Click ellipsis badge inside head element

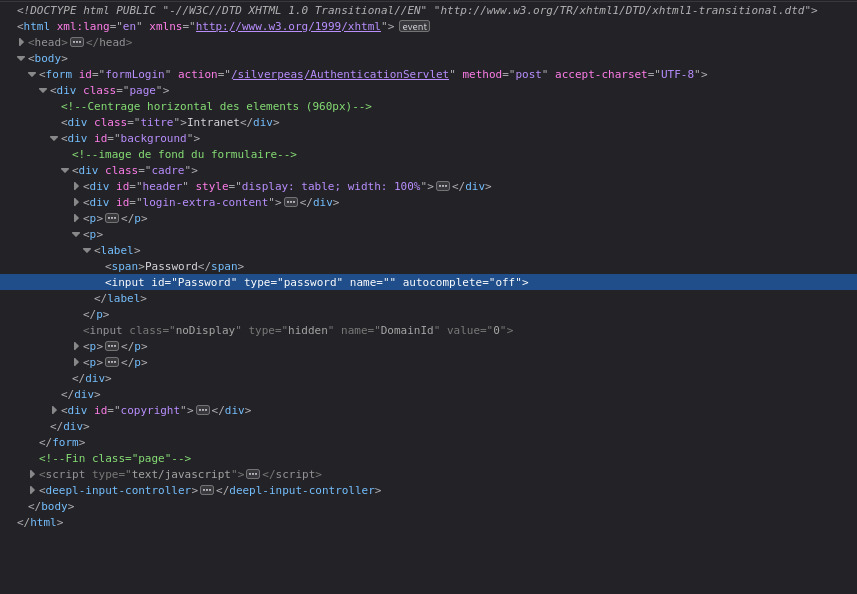point(77,42)
